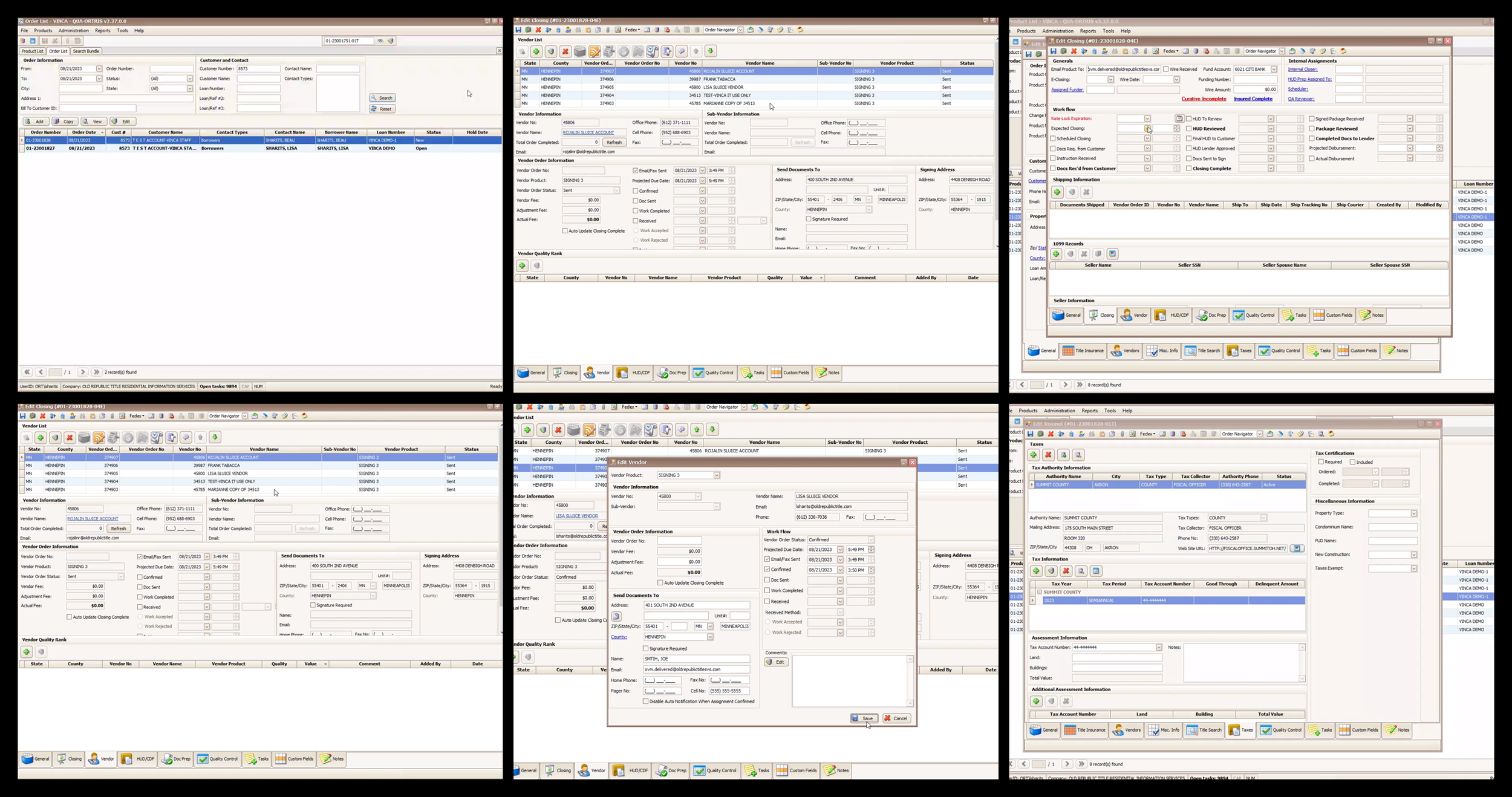
Task: Check the Wire Received checkbox
Action: (1165, 70)
